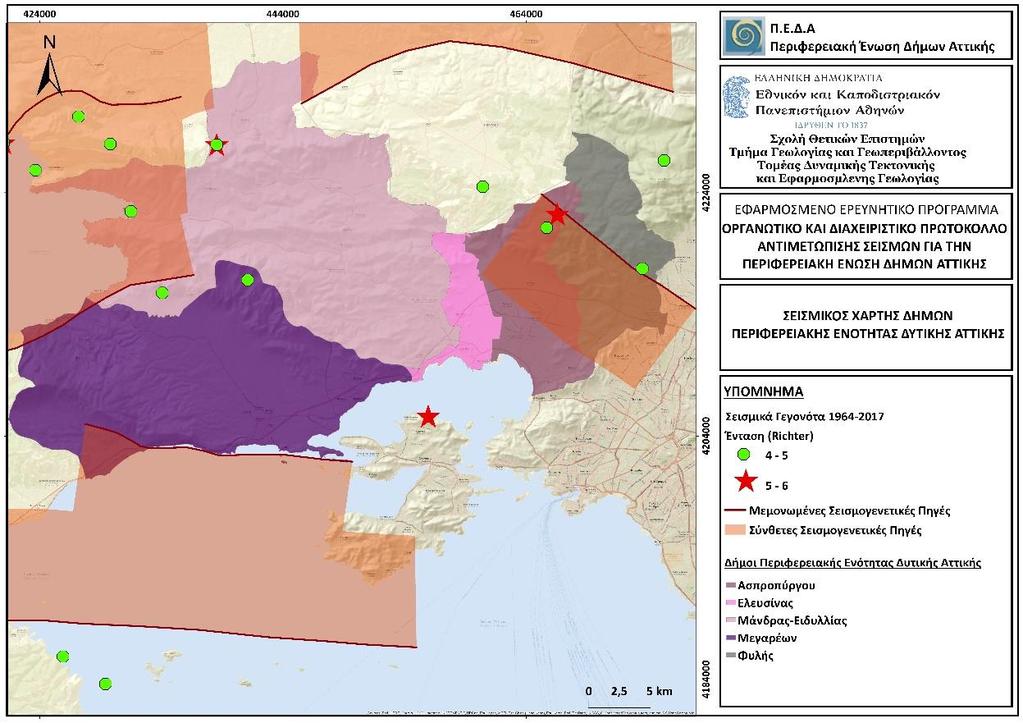The width and height of the screenshot is (1023, 723).
Task: Click the 464000 easting coordinate label
Action: 526,14
